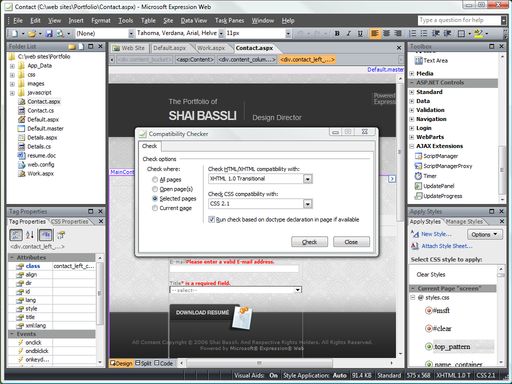Open the Format menu

click(101, 21)
